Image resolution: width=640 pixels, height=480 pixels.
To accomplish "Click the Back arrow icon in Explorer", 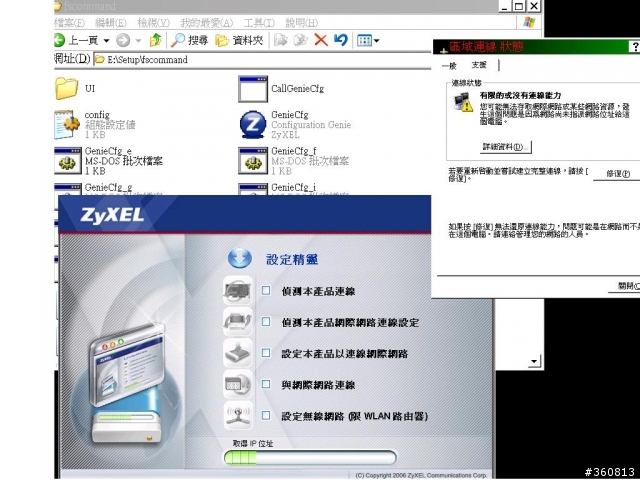I will click(x=60, y=40).
